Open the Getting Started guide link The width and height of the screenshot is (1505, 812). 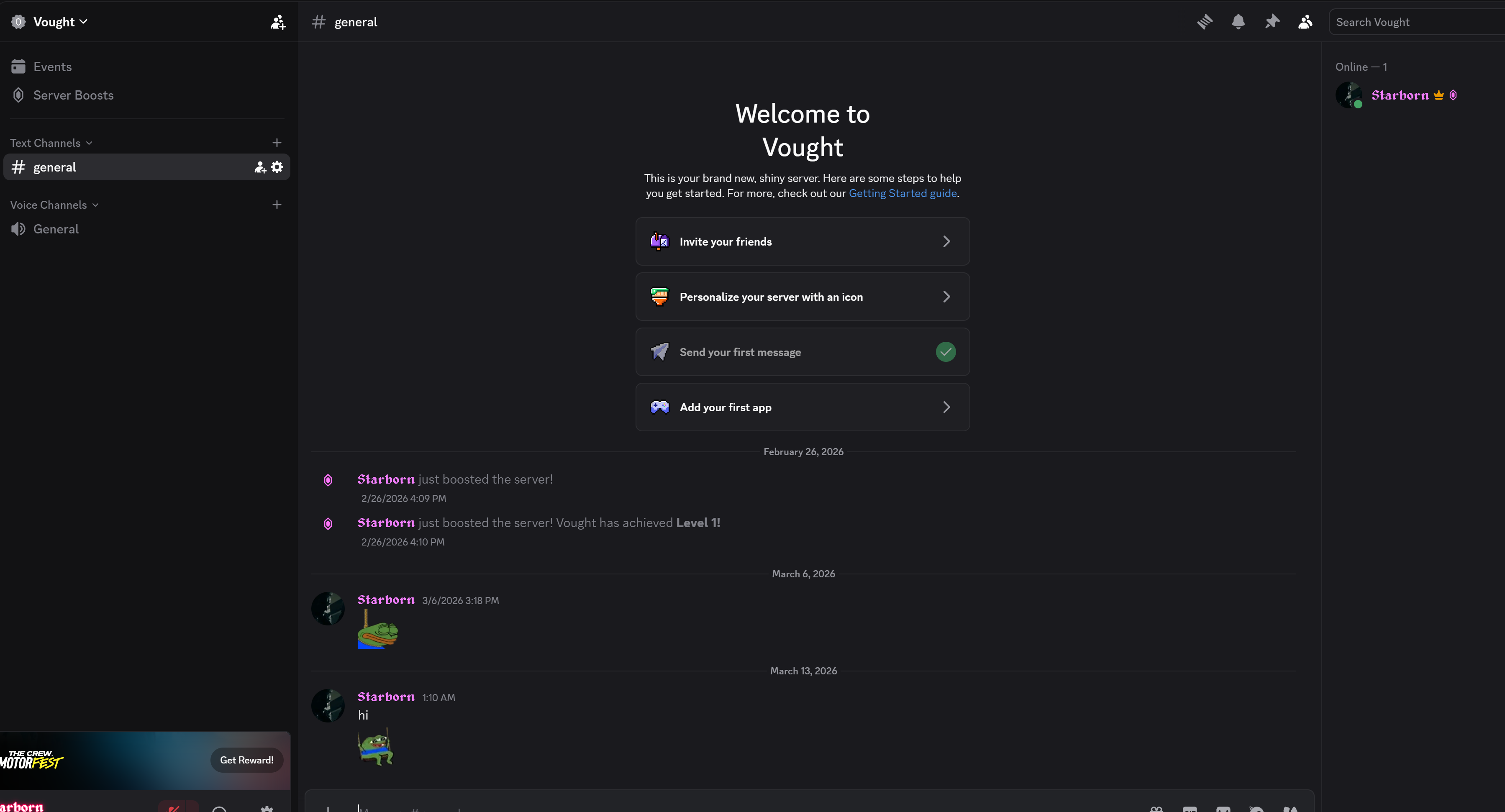tap(902, 193)
